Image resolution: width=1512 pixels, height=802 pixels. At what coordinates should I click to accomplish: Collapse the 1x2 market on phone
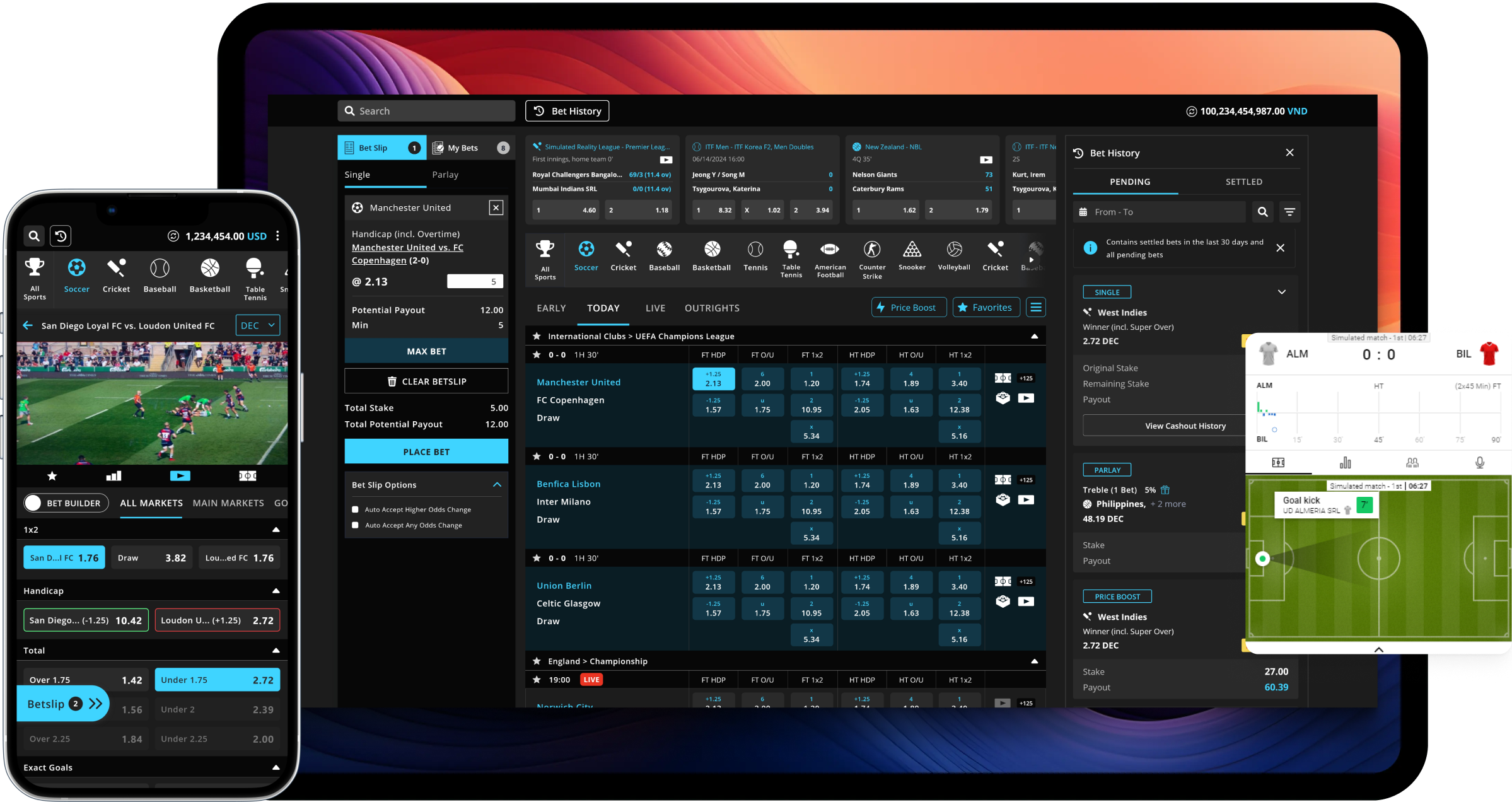[x=276, y=530]
